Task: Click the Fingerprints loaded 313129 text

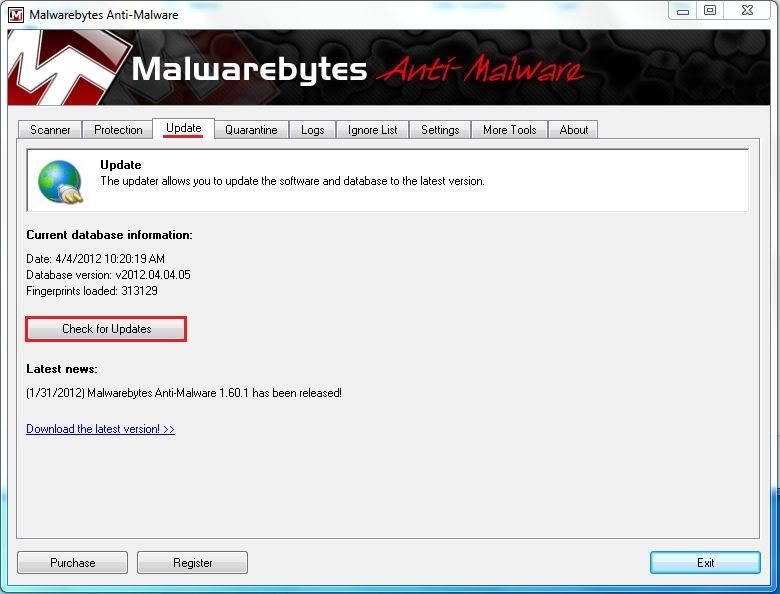Action: pyautogui.click(x=92, y=291)
